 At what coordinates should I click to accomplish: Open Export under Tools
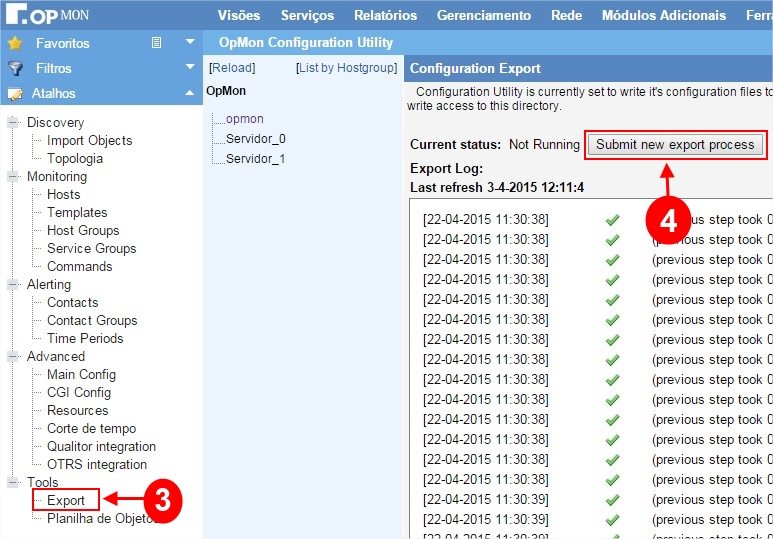tap(66, 500)
